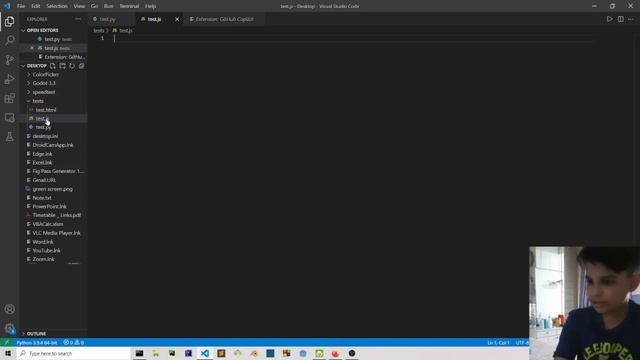Switch to the test.js editor tab

[x=159, y=19]
